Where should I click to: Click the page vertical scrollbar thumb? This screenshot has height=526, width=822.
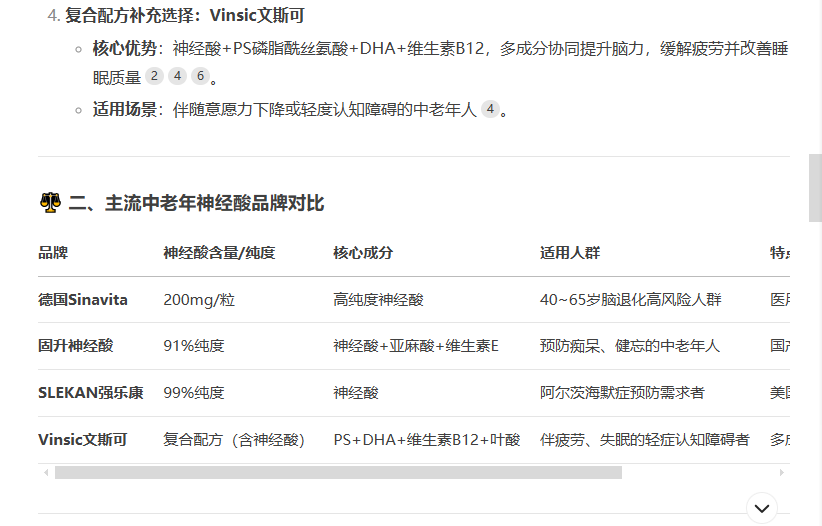(815, 188)
